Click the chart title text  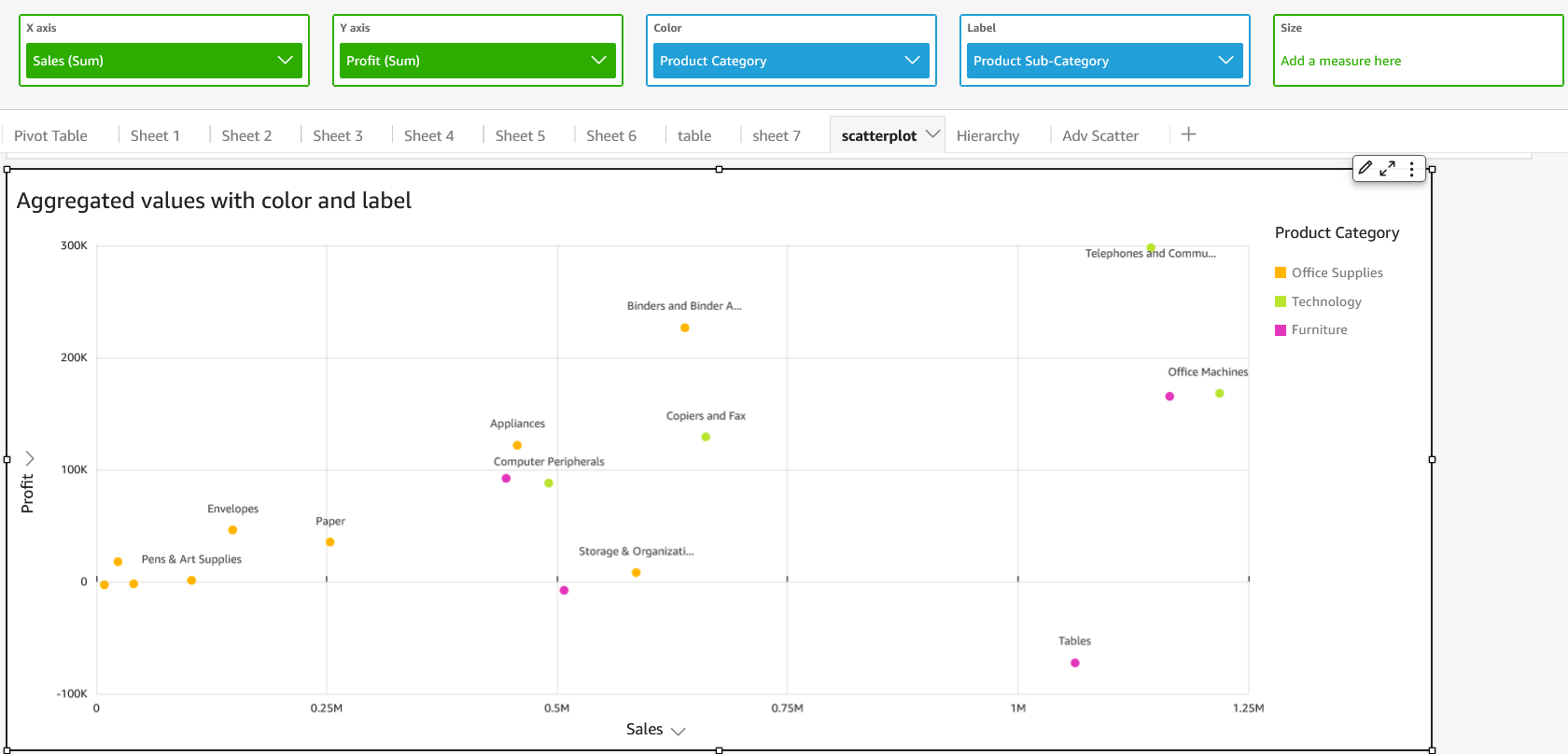coord(214,201)
